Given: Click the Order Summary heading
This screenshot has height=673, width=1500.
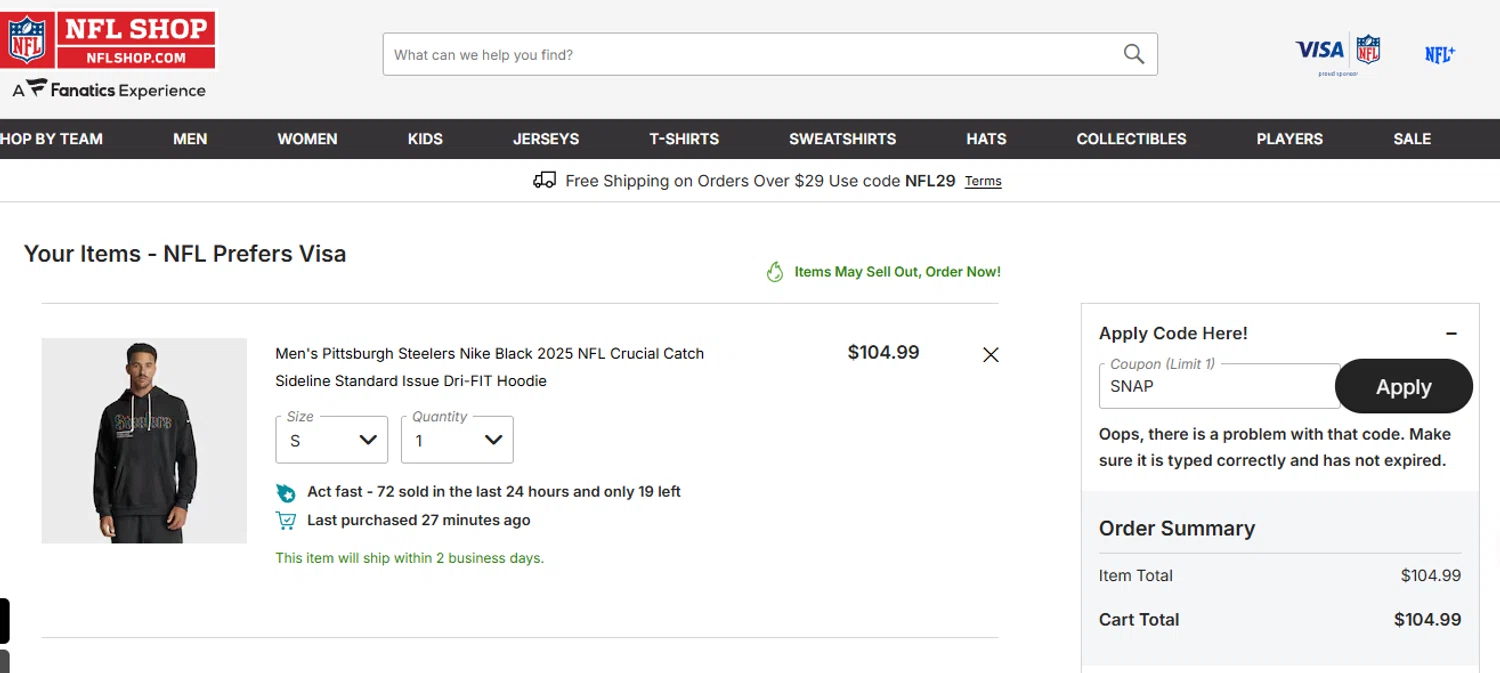Looking at the screenshot, I should tap(1177, 529).
